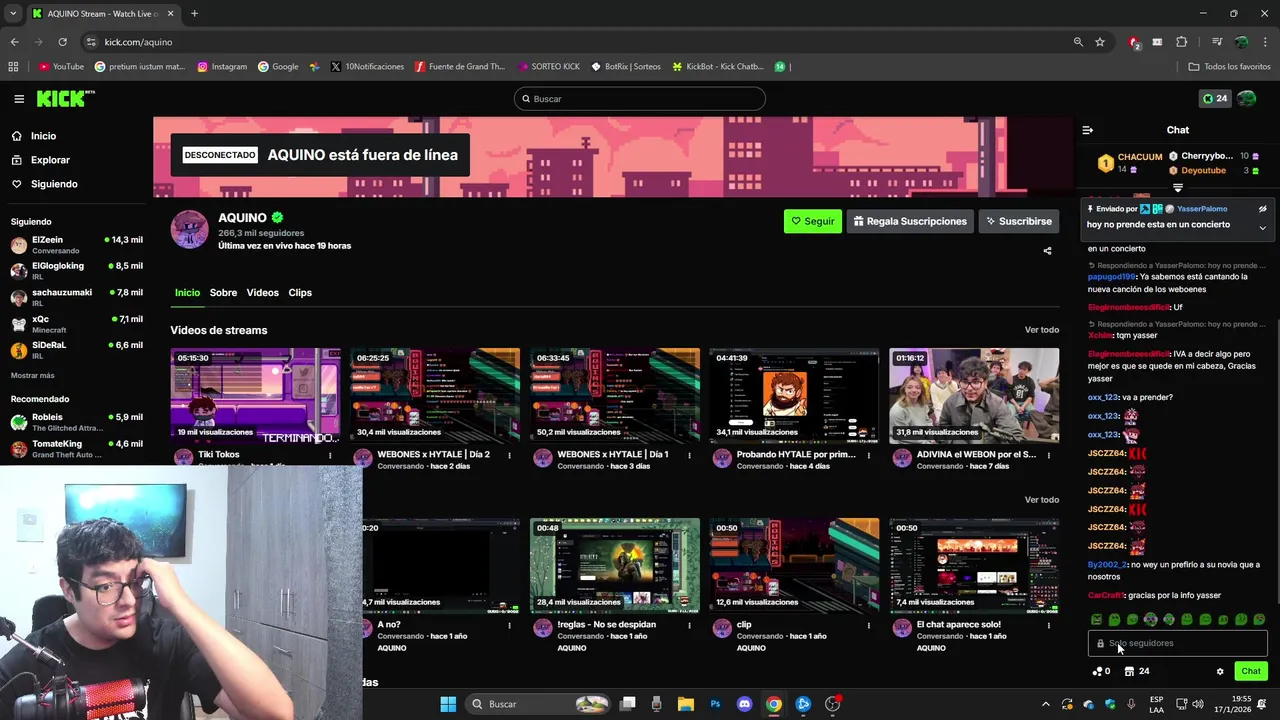Open the Kick user profile avatar
The image size is (1280, 720).
(x=1247, y=98)
